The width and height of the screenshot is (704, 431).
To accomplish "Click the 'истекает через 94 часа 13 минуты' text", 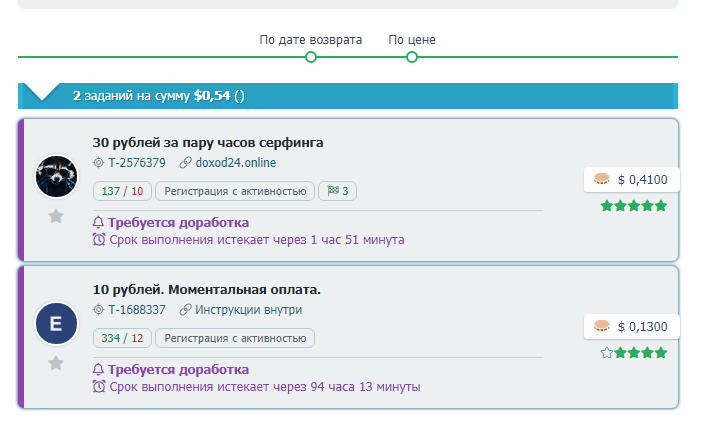I will [319, 387].
